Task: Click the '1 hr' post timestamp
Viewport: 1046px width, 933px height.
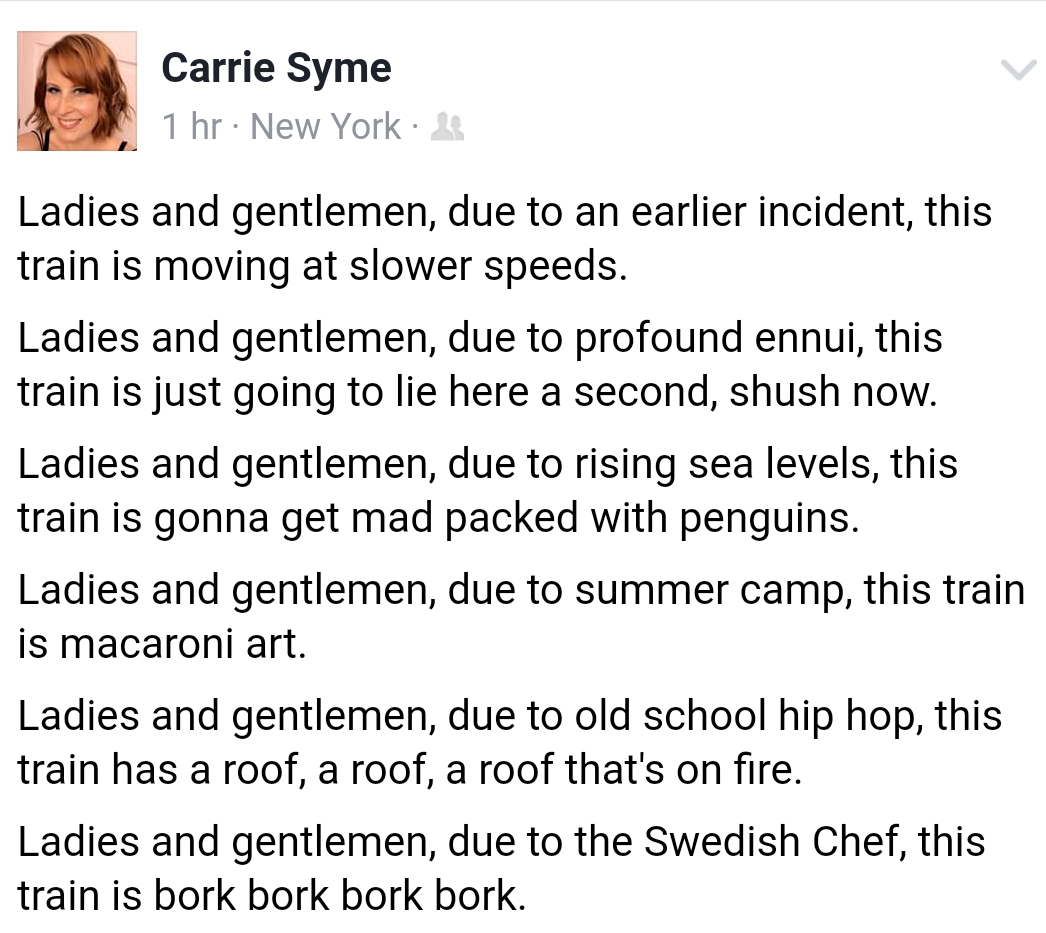Action: (191, 127)
